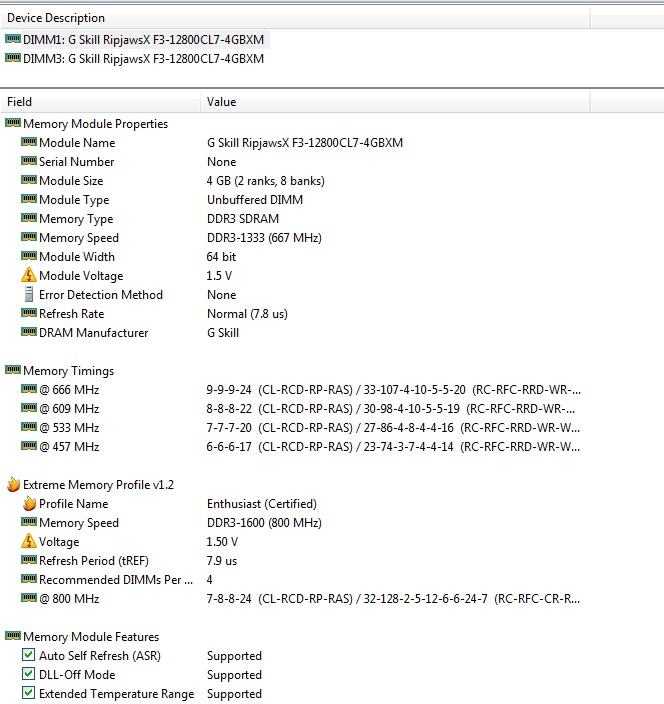Select the Error Detection Method label

pos(101,295)
